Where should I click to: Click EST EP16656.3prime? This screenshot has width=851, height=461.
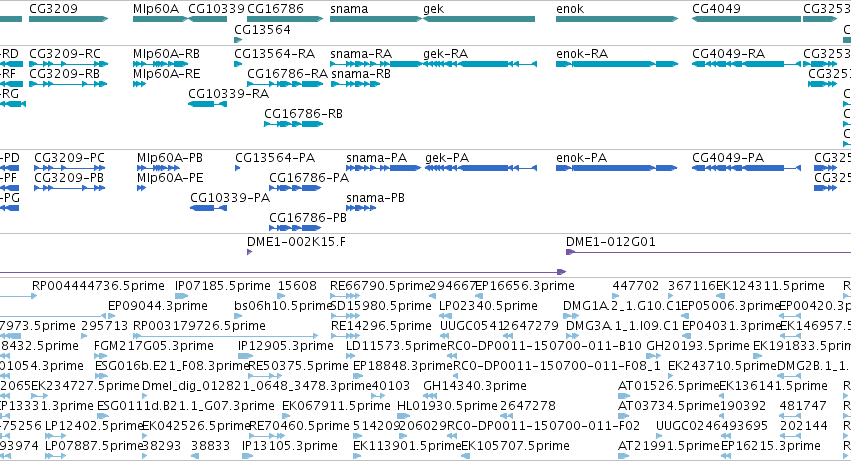[x=525, y=286]
